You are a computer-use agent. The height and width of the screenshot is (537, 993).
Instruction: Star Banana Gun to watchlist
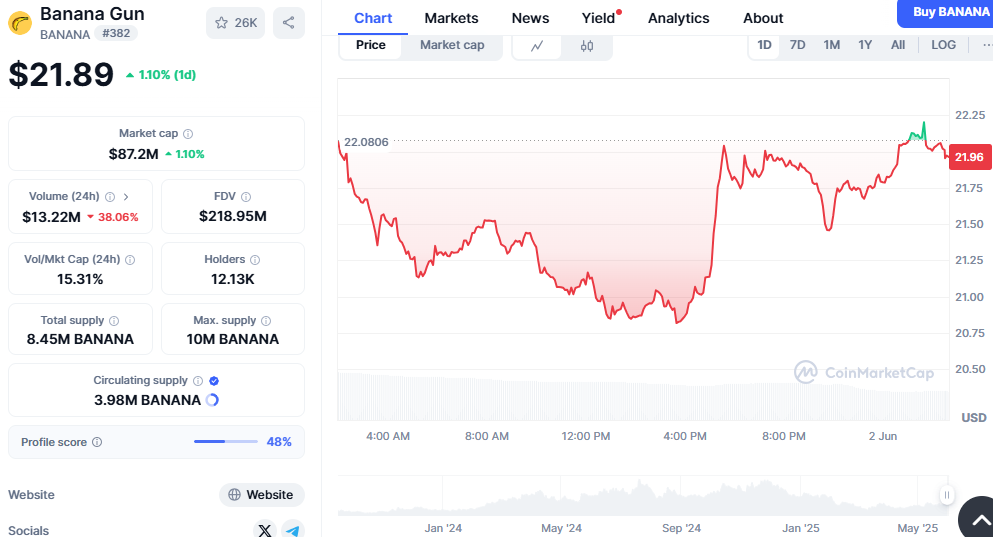236,23
